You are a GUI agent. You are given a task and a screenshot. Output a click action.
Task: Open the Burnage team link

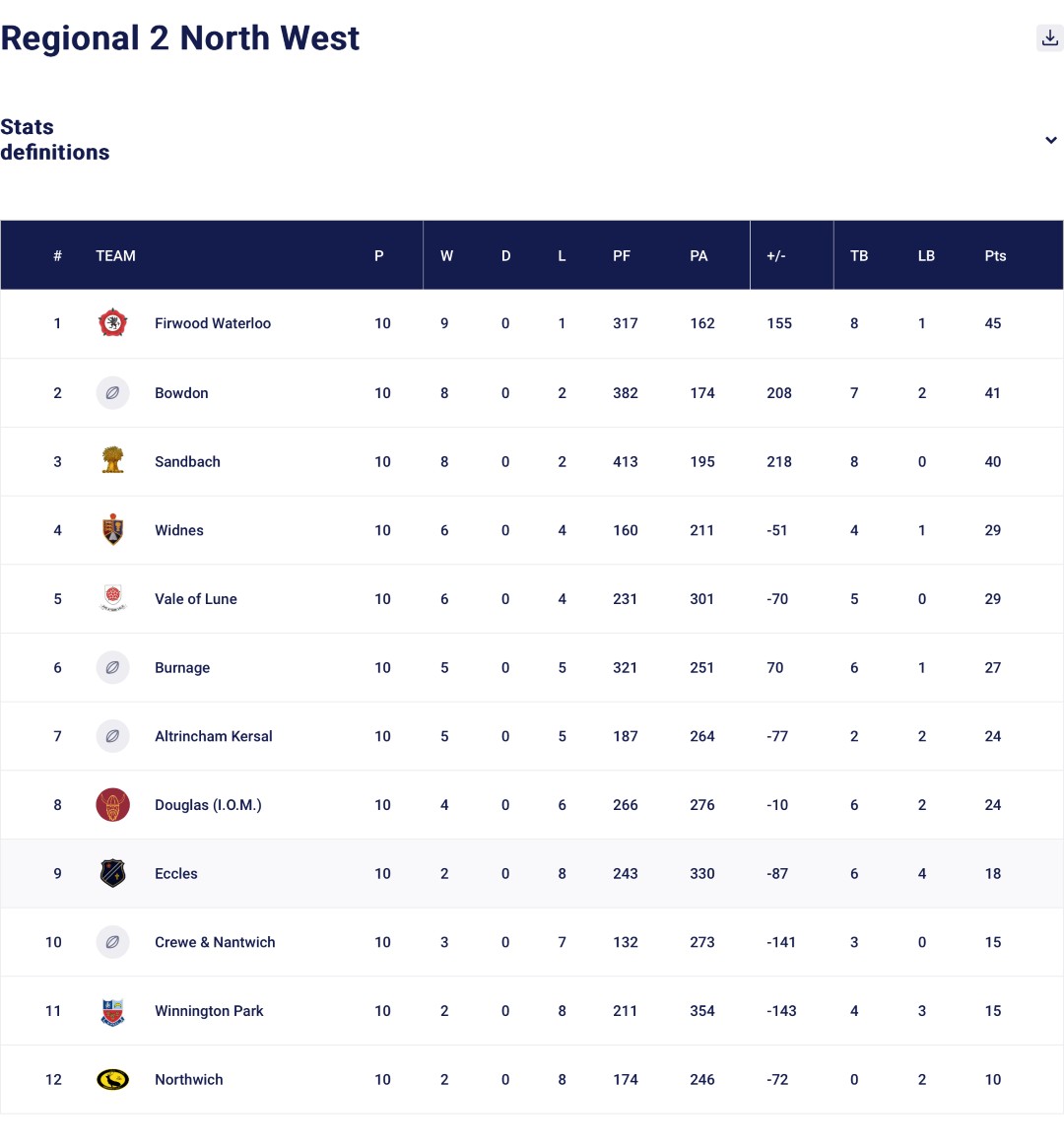pyautogui.click(x=182, y=668)
